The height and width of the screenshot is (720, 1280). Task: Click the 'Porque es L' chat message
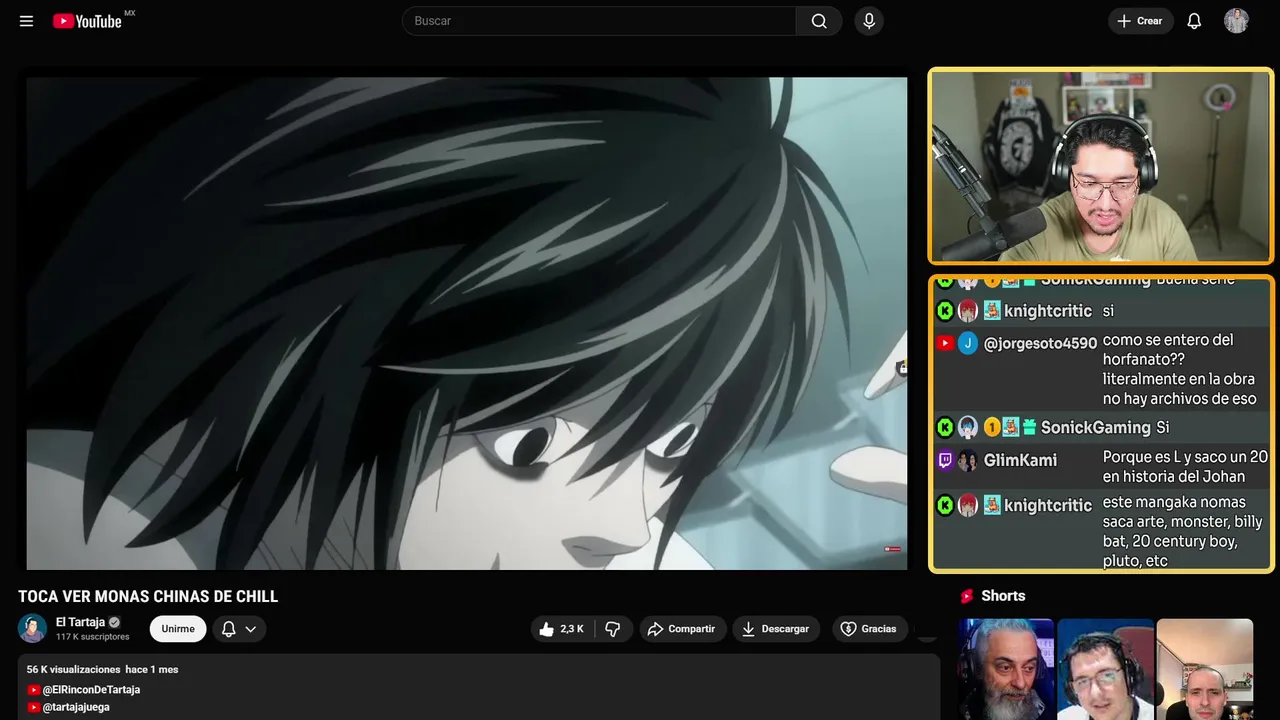pos(1185,466)
